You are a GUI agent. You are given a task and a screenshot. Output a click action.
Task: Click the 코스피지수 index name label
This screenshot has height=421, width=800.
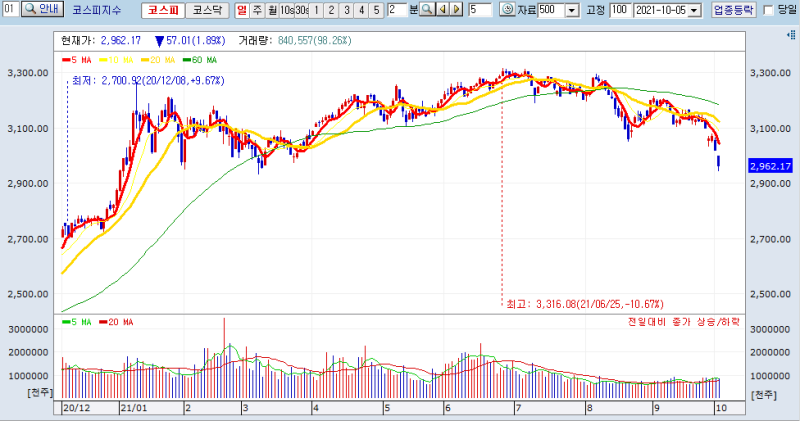[x=96, y=10]
